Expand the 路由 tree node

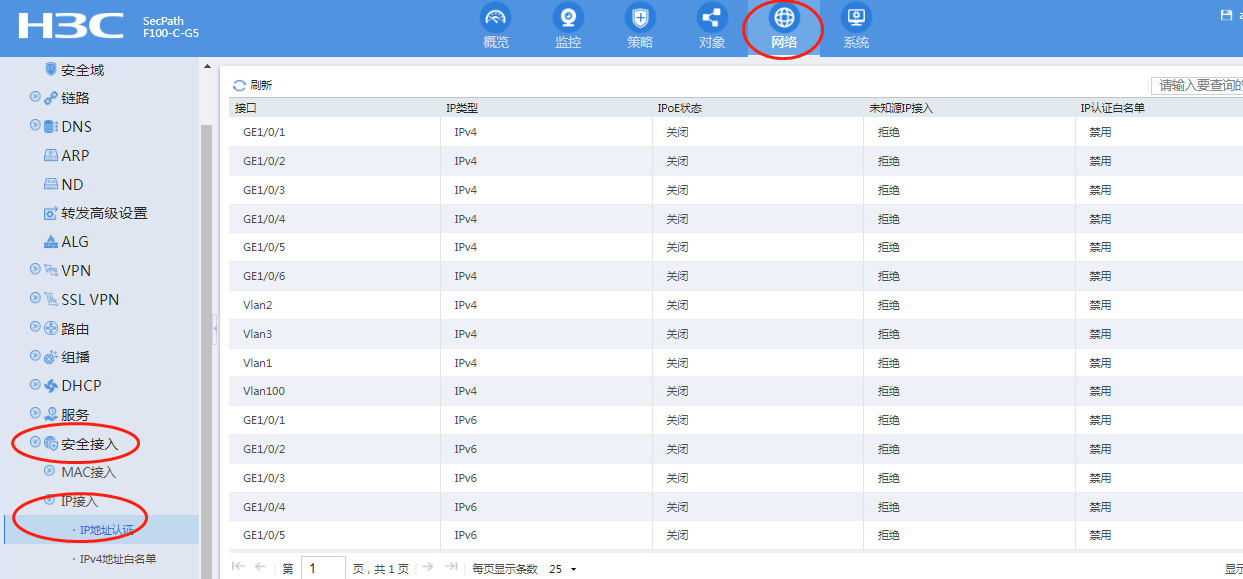[x=35, y=328]
